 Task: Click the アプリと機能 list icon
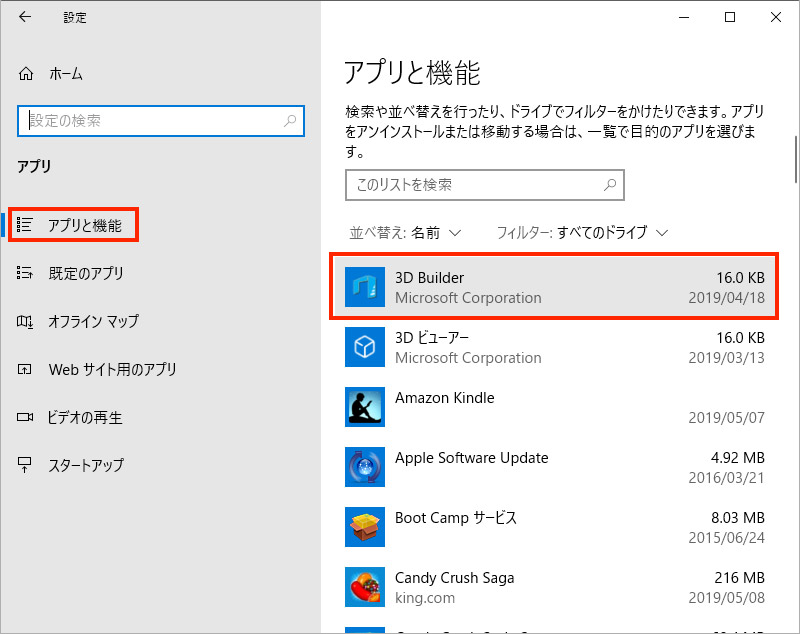coord(24,224)
